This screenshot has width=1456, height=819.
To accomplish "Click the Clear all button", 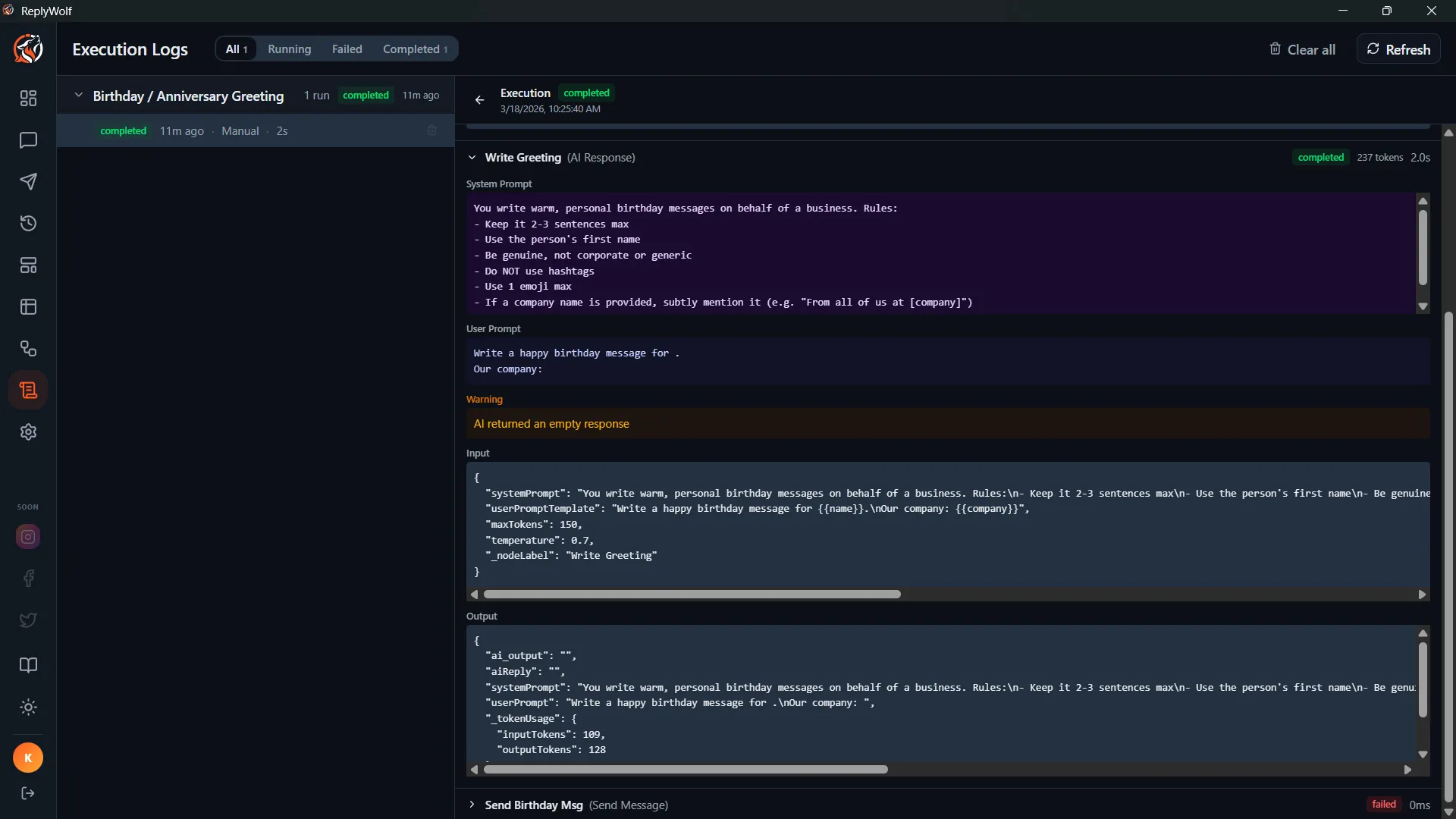I will [x=1303, y=49].
